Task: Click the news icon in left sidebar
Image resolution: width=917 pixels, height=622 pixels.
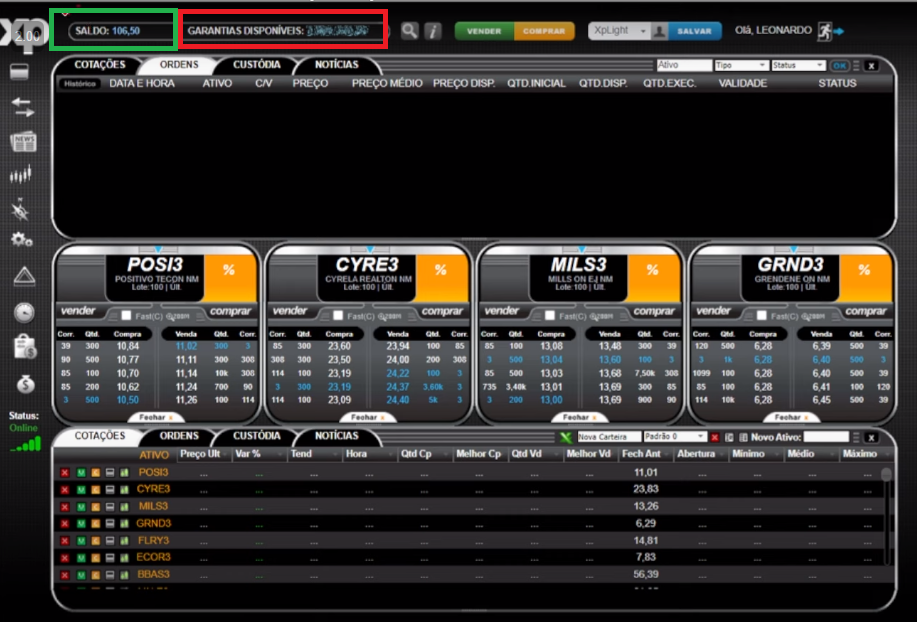Action: point(22,141)
